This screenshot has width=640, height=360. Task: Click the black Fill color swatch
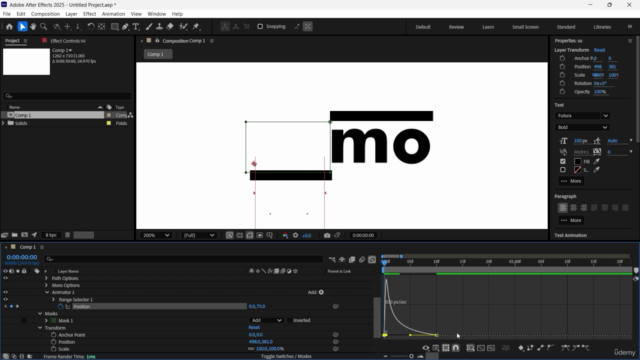pyautogui.click(x=578, y=162)
